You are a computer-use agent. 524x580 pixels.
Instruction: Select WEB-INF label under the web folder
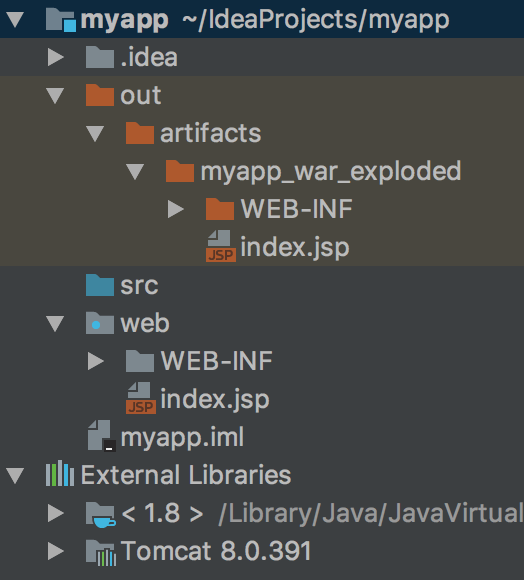(216, 361)
